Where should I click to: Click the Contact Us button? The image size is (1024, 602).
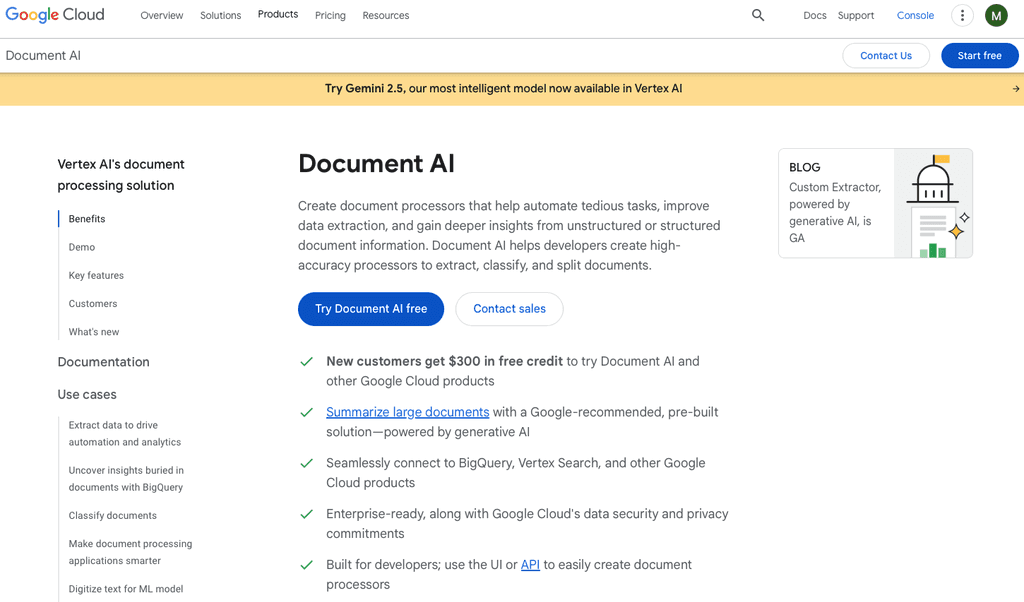pyautogui.click(x=886, y=55)
